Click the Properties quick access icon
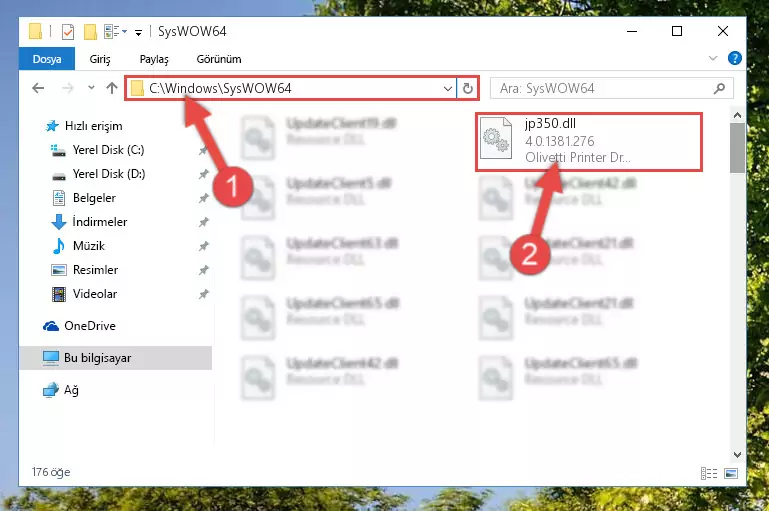The width and height of the screenshot is (769, 511). click(68, 32)
